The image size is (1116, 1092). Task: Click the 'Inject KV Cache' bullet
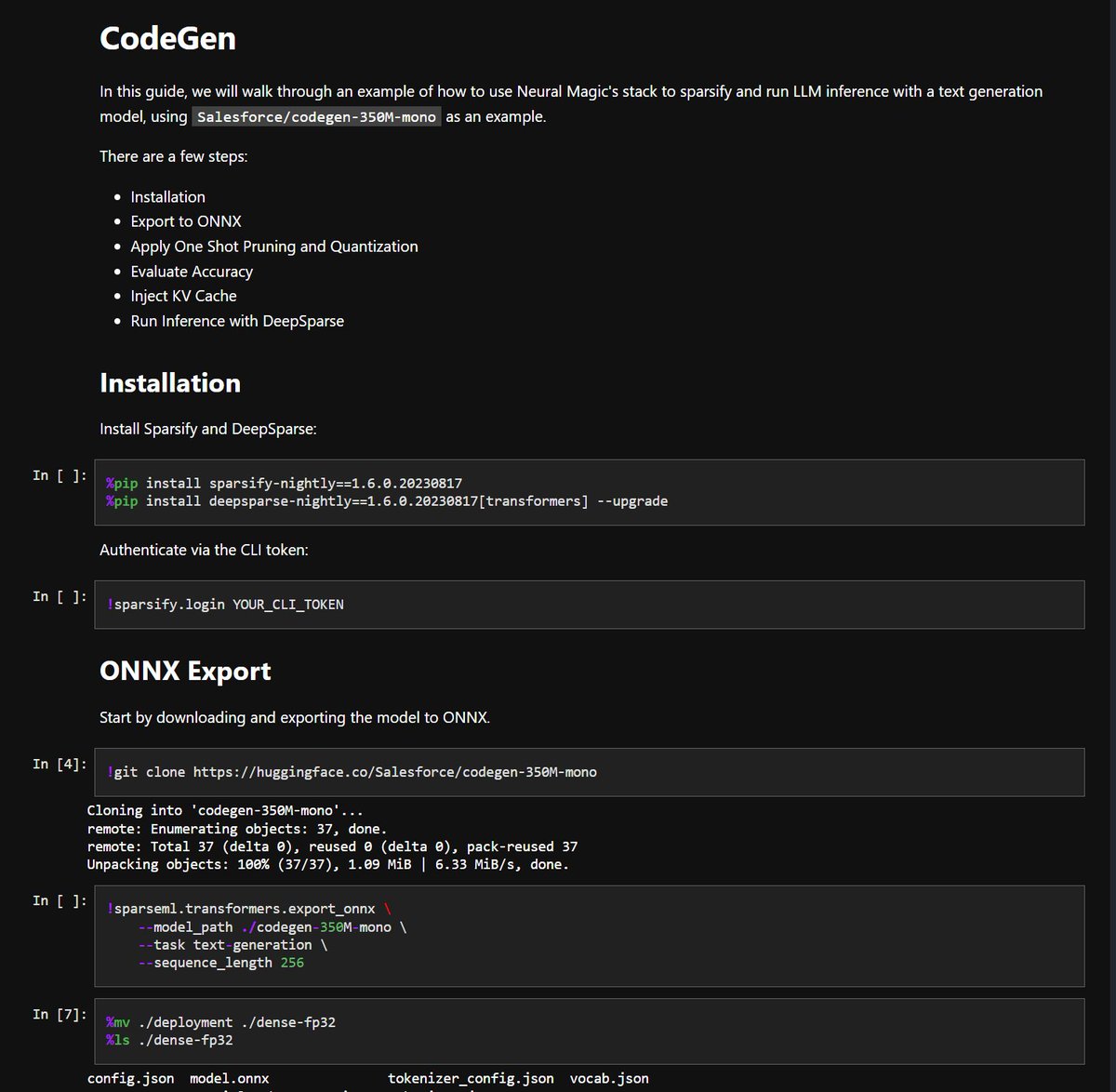pos(183,296)
